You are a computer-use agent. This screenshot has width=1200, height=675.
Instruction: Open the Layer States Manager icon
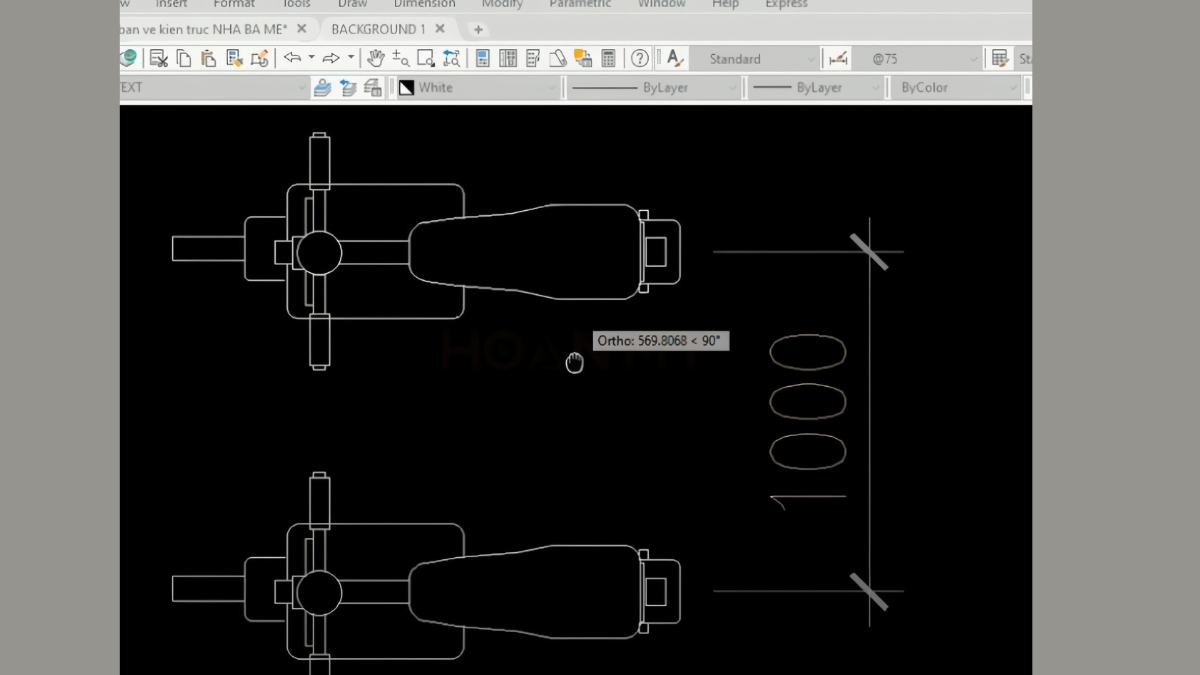point(372,87)
